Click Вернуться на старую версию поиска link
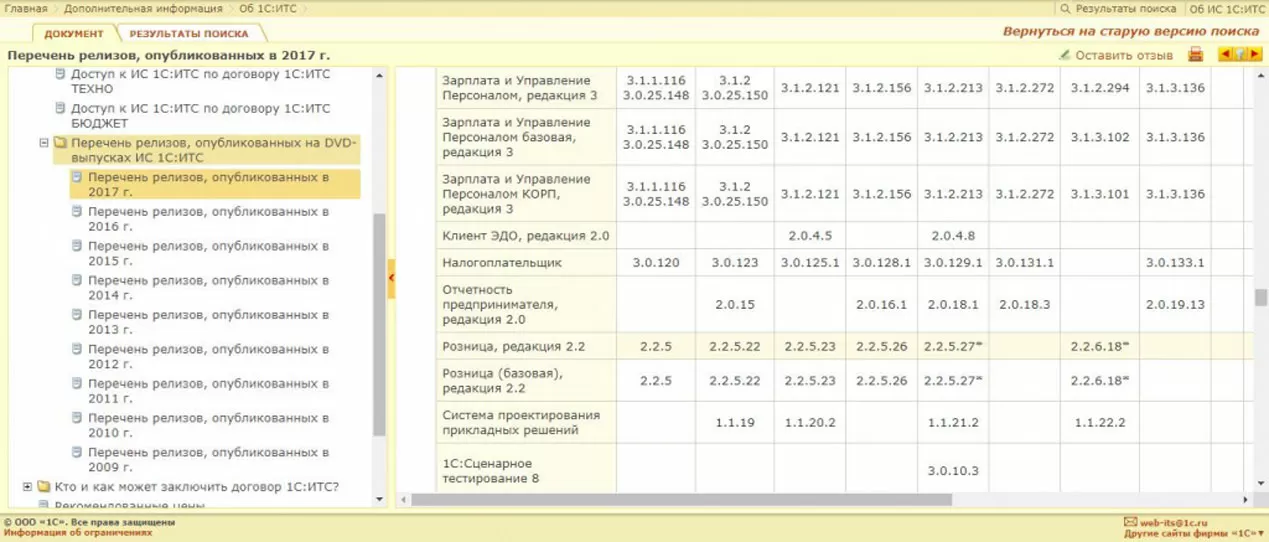 click(1132, 32)
